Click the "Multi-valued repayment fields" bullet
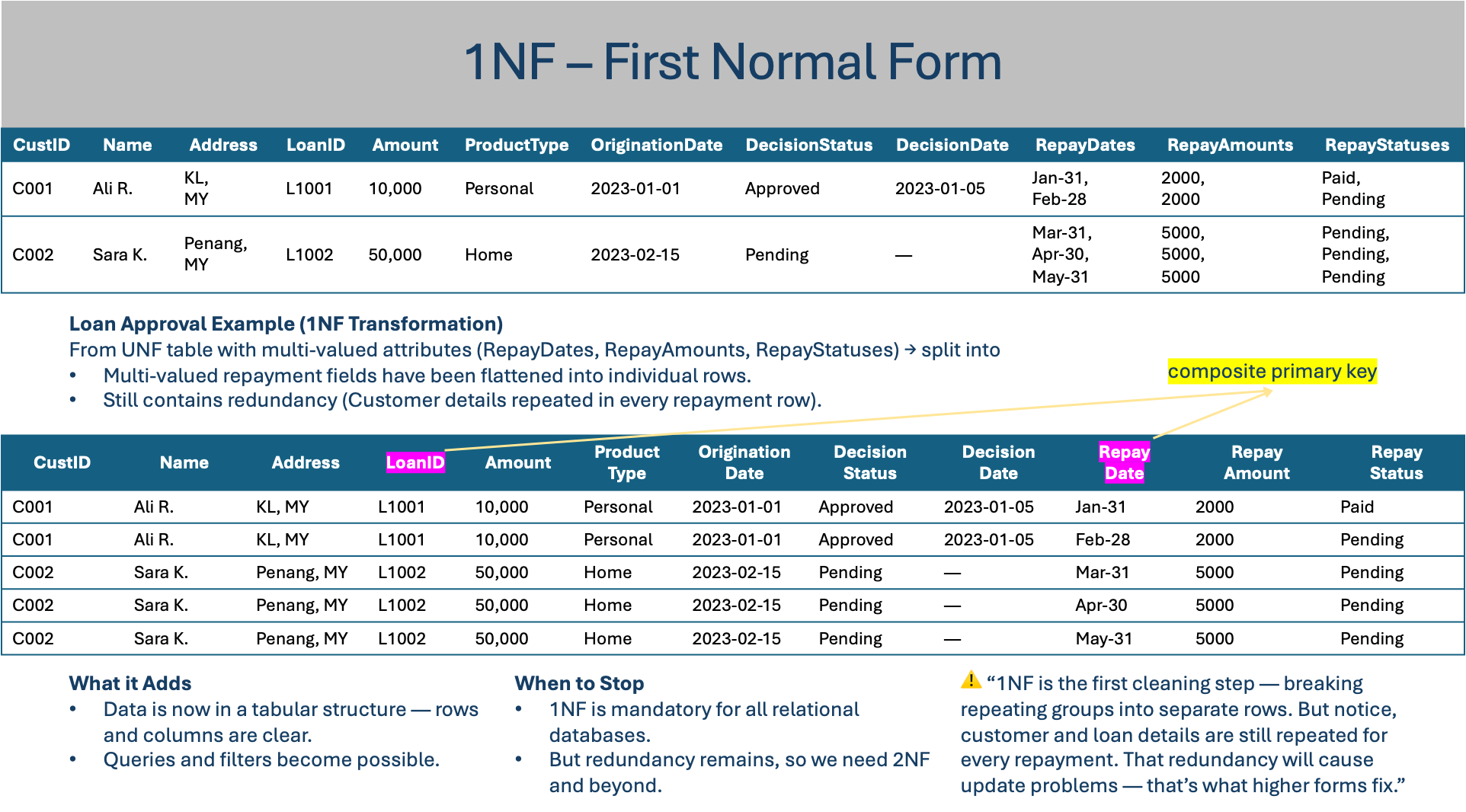 pyautogui.click(x=427, y=376)
